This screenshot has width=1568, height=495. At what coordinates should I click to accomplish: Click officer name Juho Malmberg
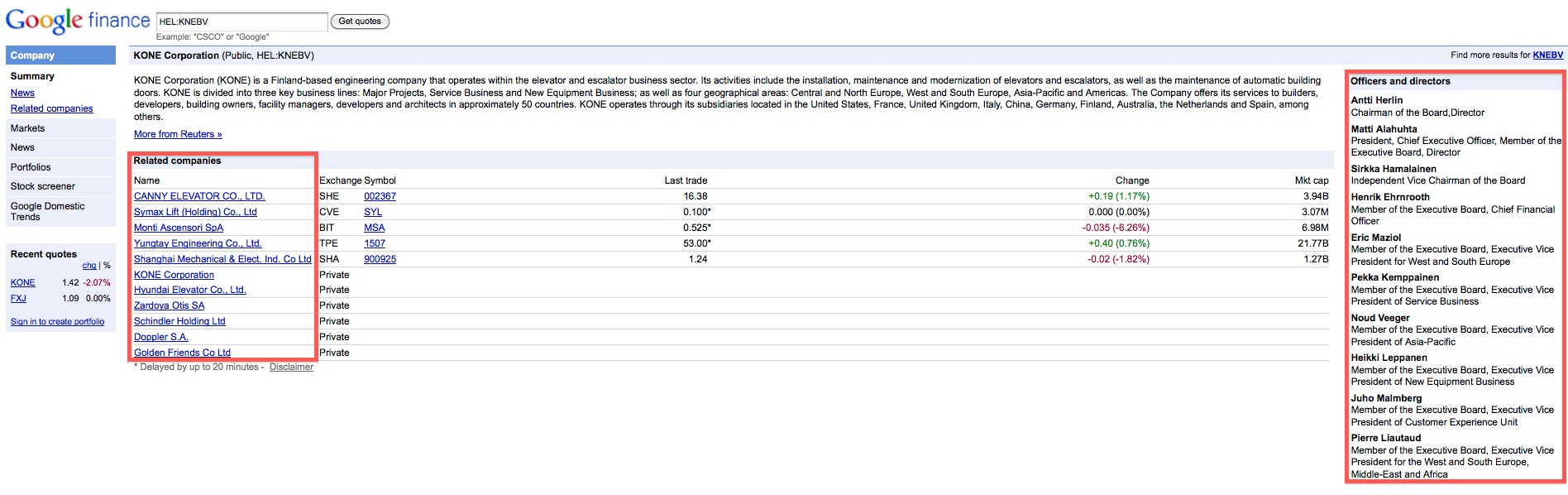point(1386,398)
